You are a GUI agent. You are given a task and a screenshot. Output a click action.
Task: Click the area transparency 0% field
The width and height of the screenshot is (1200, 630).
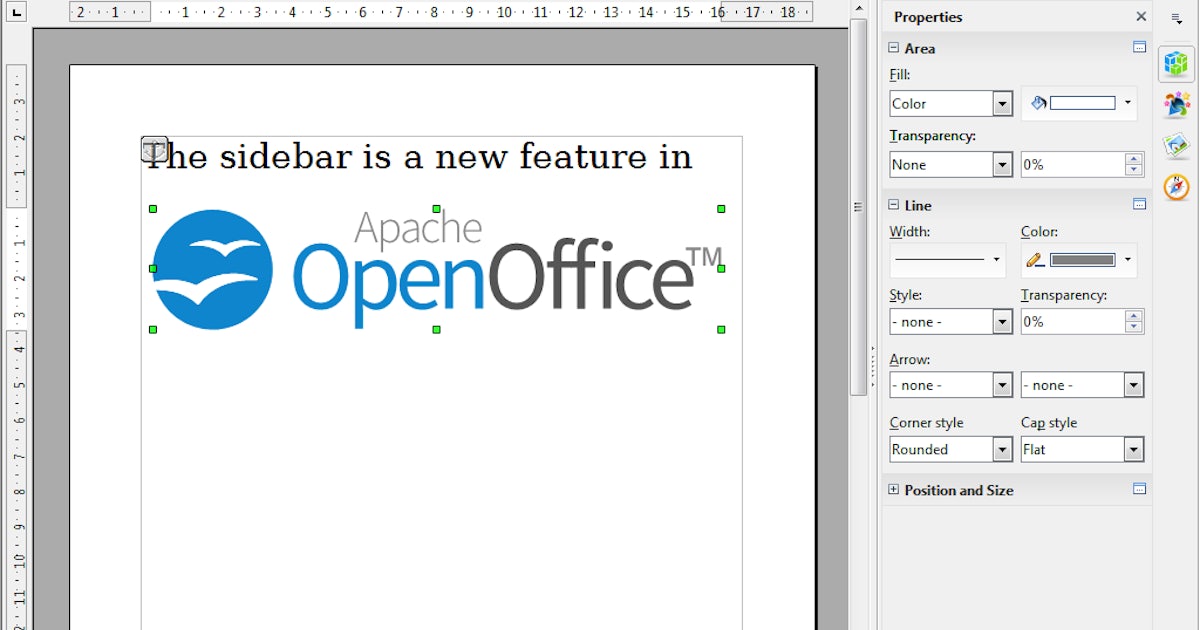point(1072,165)
